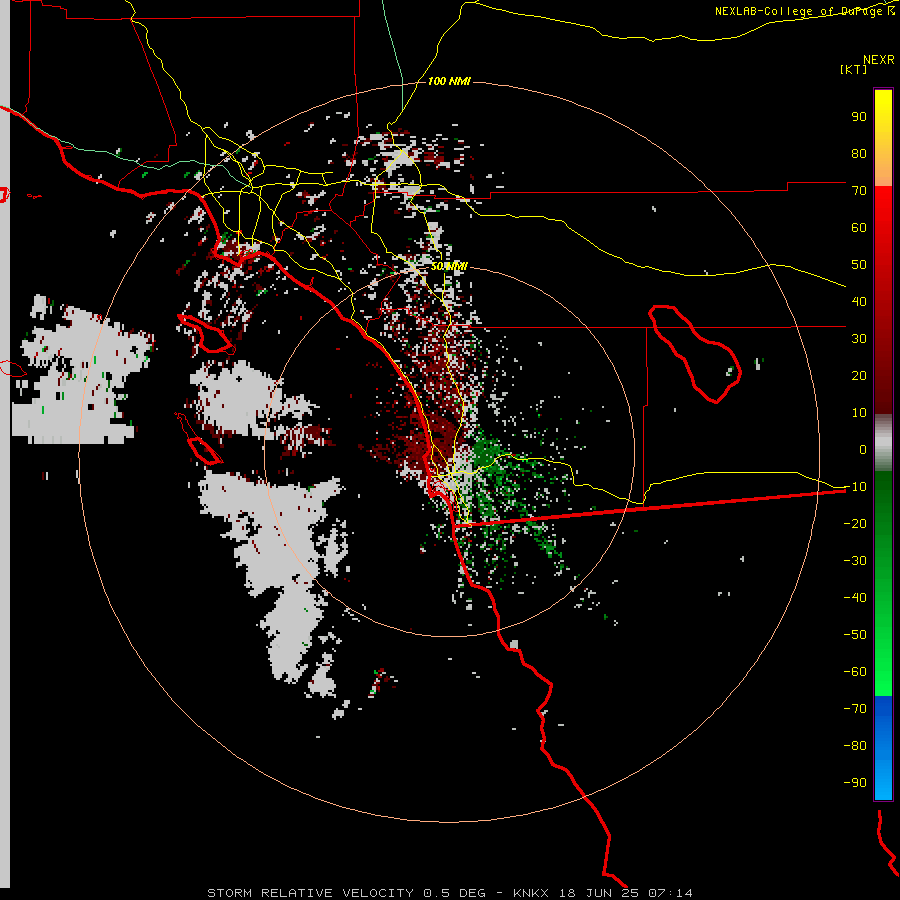
Task: Click the "[KT]" units label above the scale
Action: pos(853,69)
